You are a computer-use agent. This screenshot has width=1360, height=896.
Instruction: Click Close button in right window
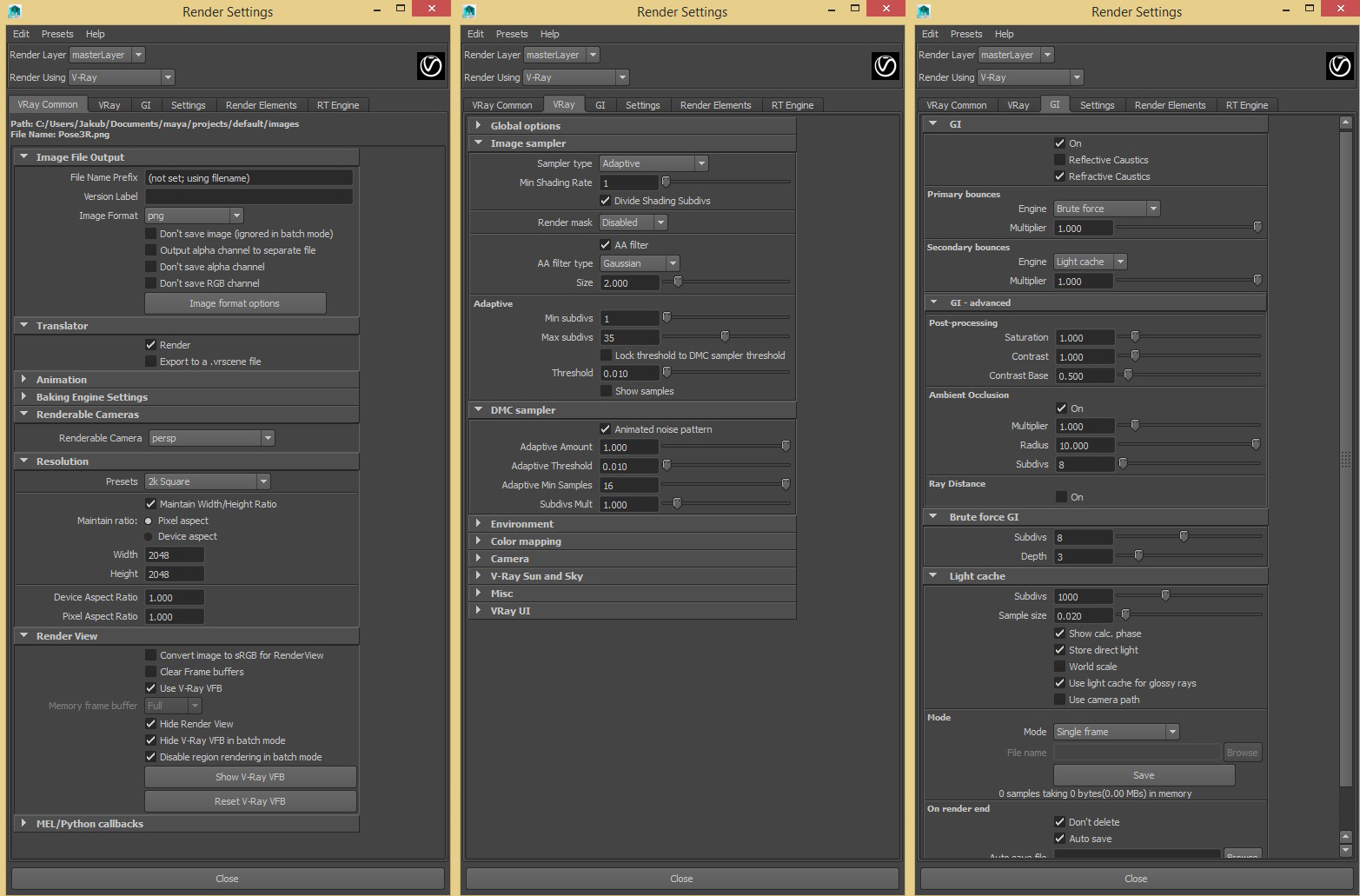(1136, 879)
